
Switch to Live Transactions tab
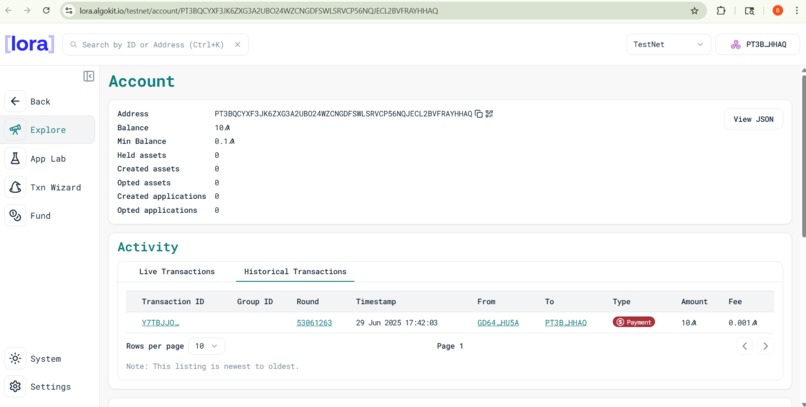point(177,271)
